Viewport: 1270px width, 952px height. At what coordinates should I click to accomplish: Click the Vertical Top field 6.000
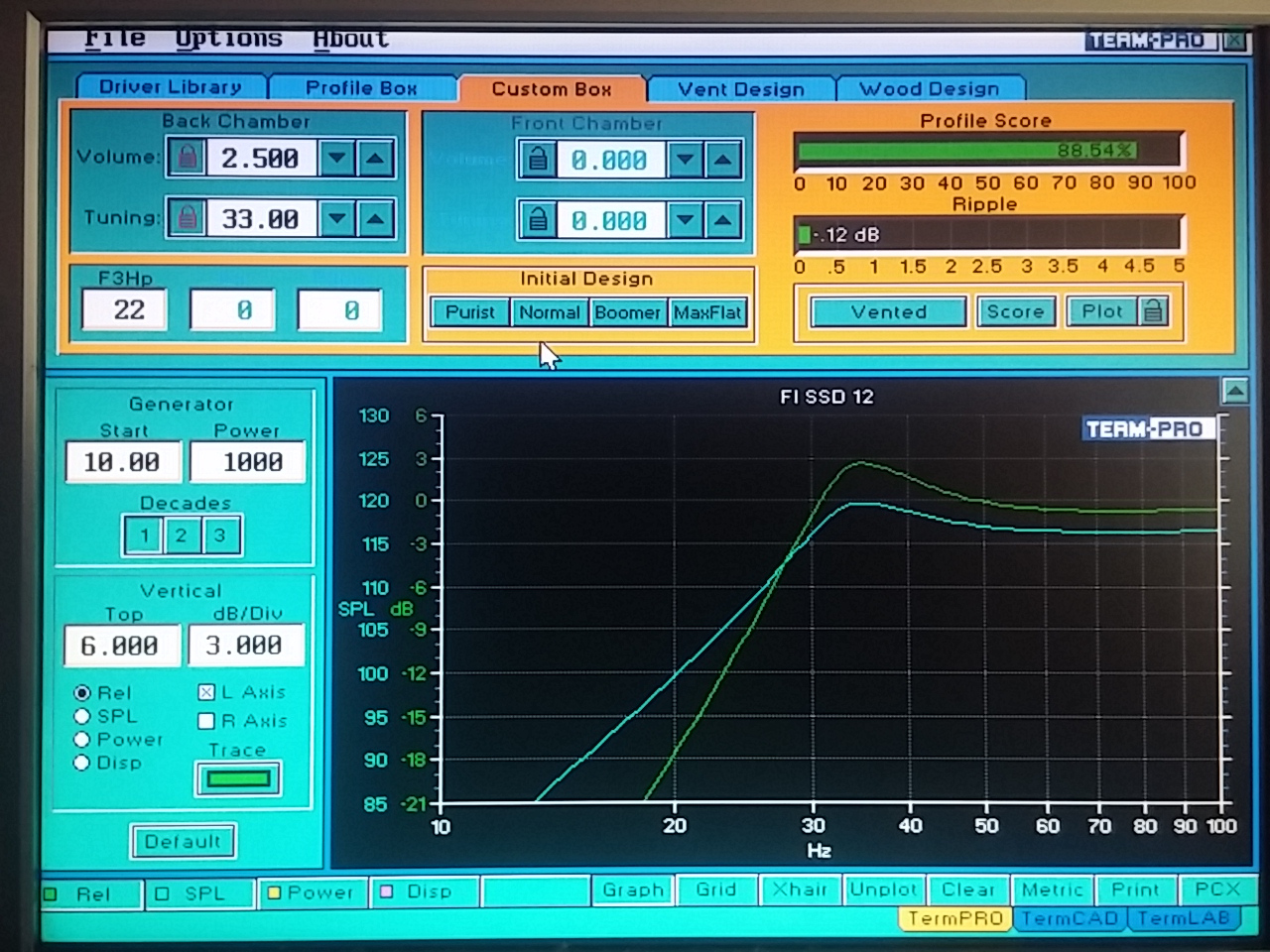123,646
